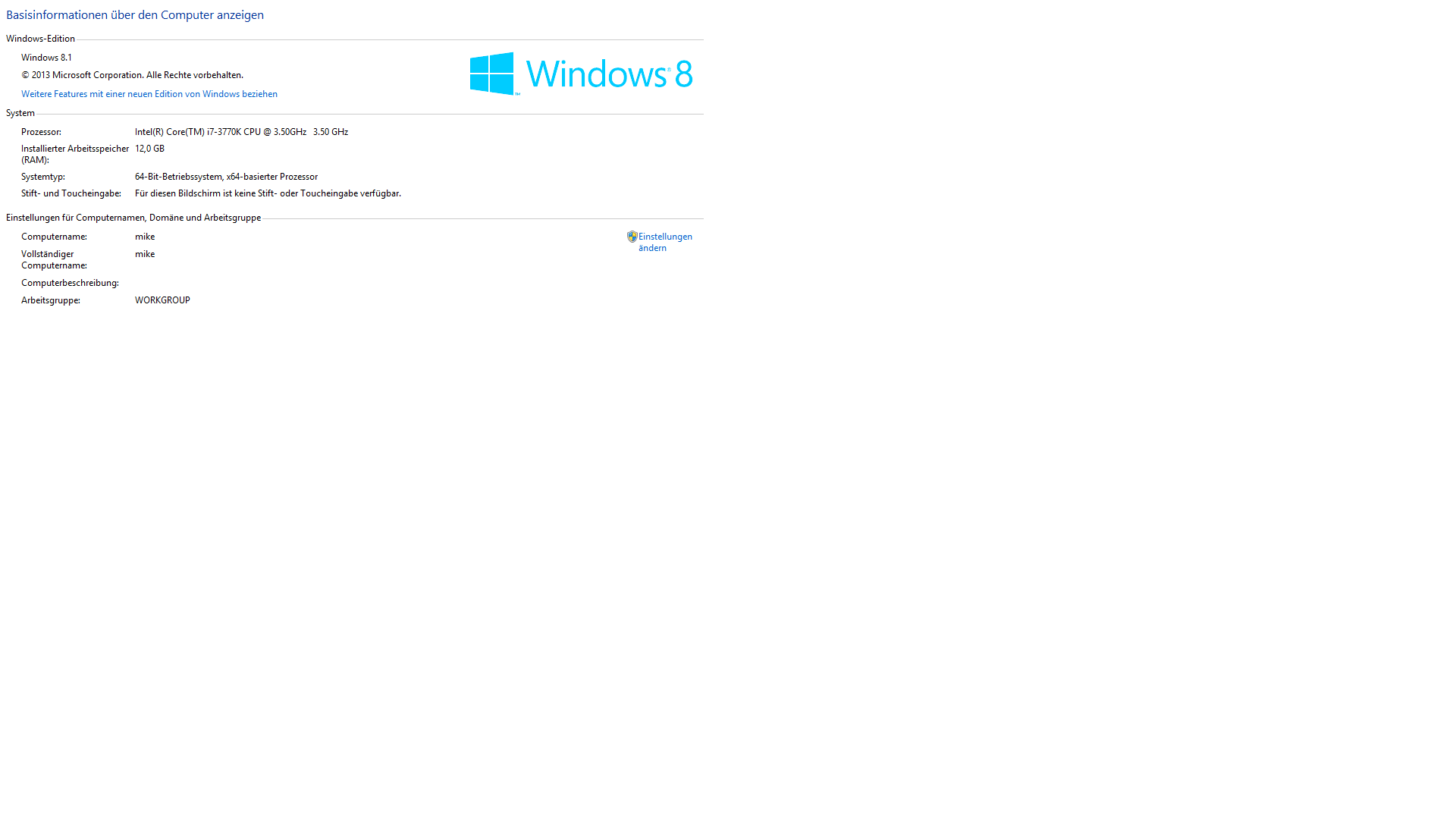Click the Windows 8 logo flag icon

tap(492, 74)
